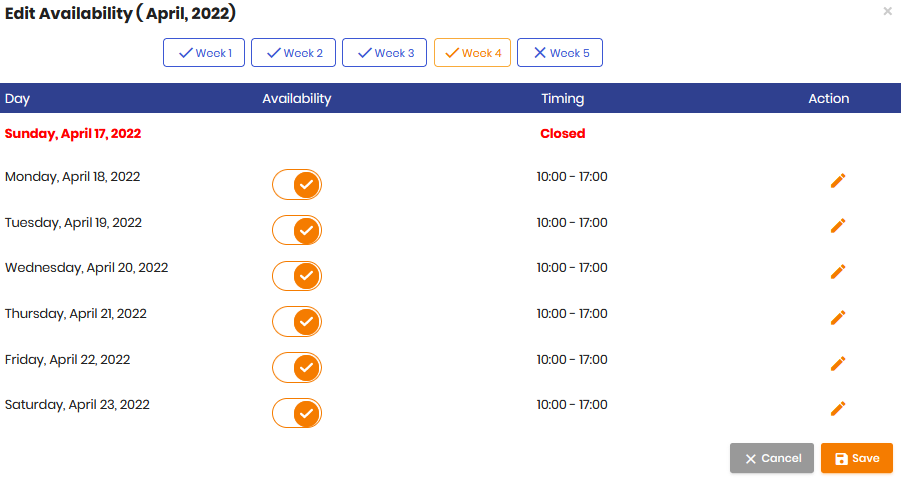This screenshot has width=901, height=481.
Task: Close the Edit Availability dialog
Action: pyautogui.click(x=887, y=11)
